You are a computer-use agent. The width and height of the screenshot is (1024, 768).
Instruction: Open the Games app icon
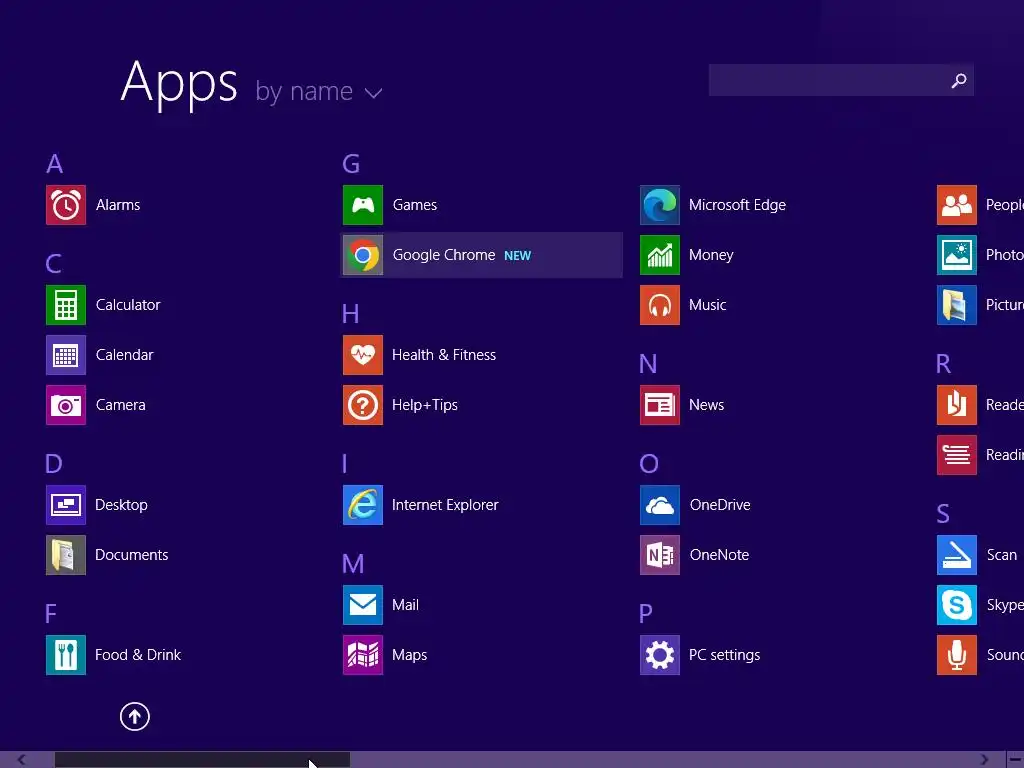pos(362,205)
